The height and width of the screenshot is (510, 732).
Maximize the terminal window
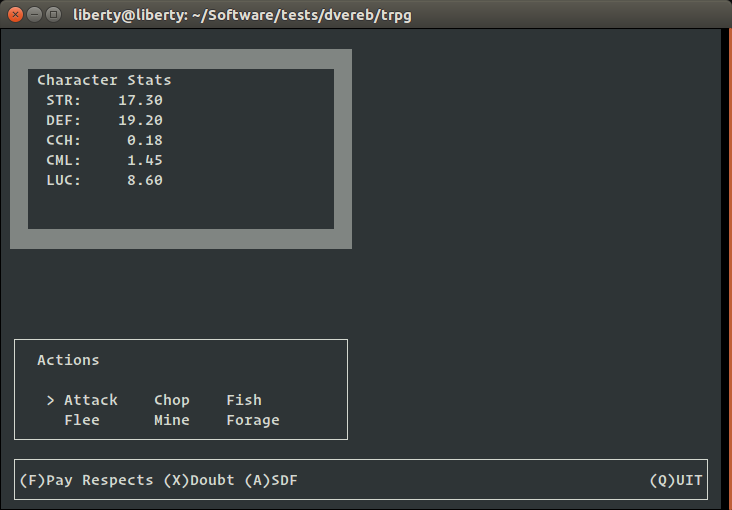point(54,15)
